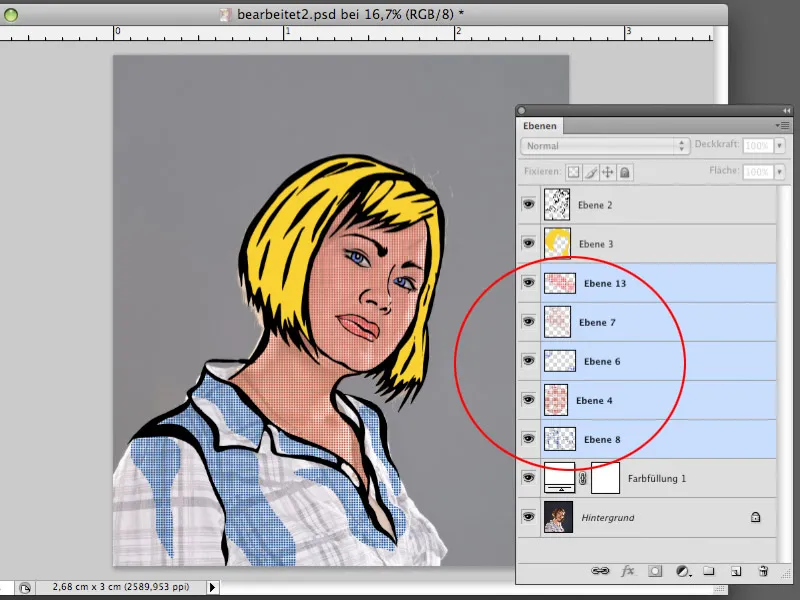Click the link layers icon
The height and width of the screenshot is (600, 800).
point(599,571)
